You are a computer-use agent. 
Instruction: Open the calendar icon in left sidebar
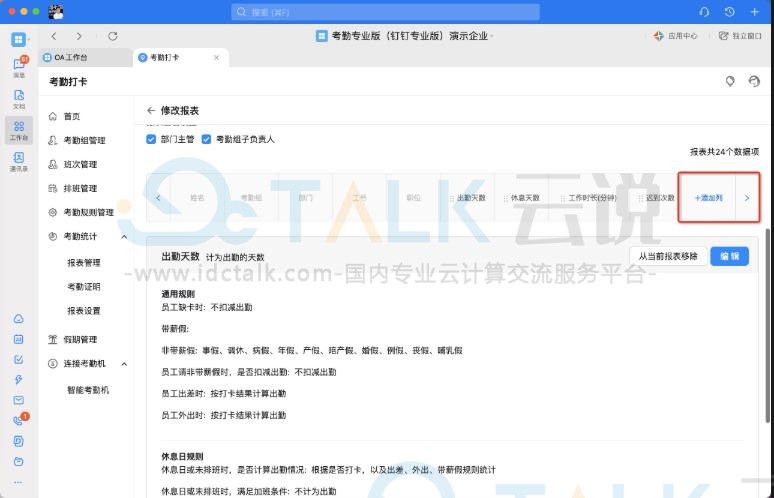pyautogui.click(x=18, y=339)
